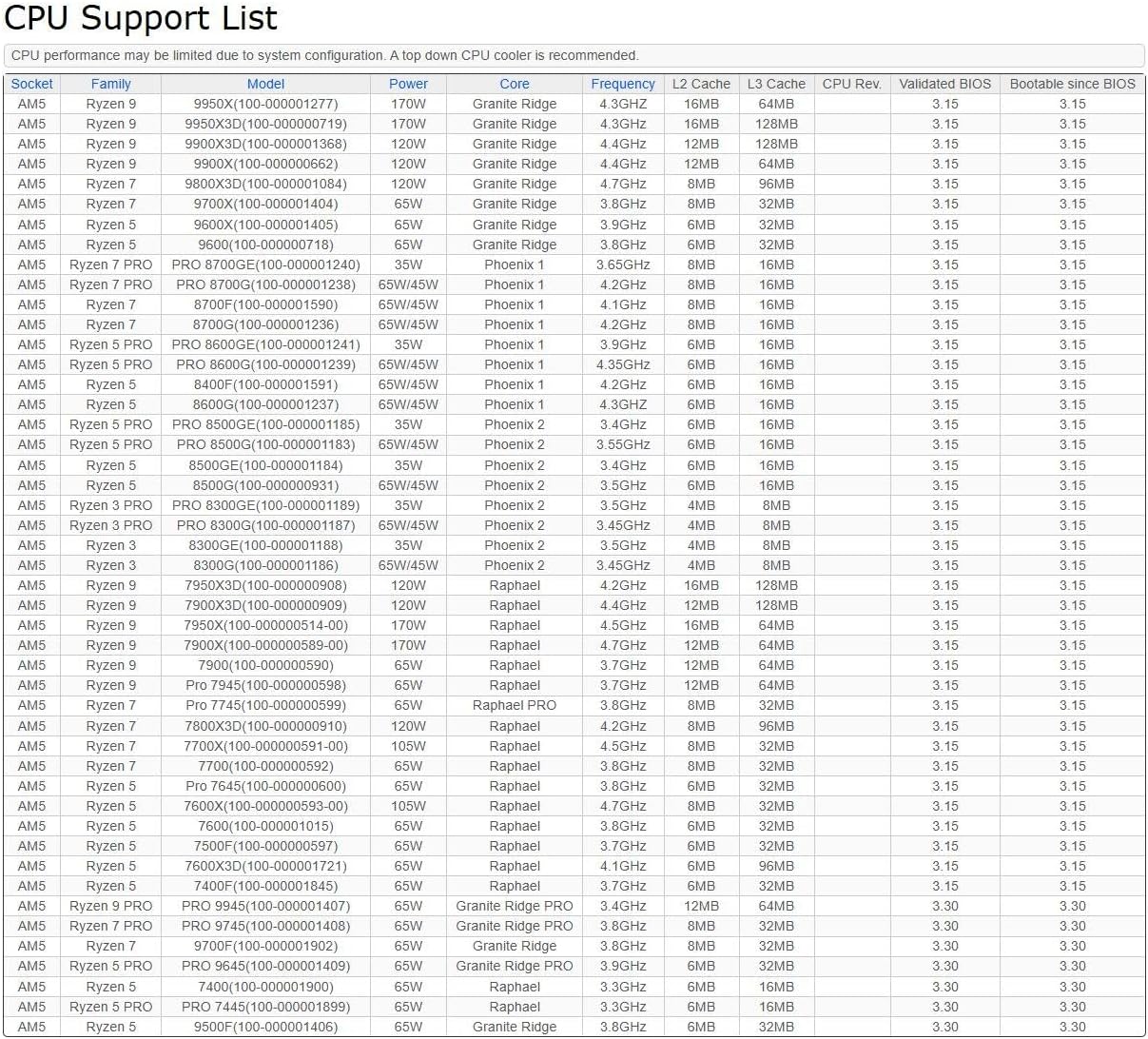Select model 8300G(100-000001186)
This screenshot has height=1039, width=1148.
click(x=265, y=565)
